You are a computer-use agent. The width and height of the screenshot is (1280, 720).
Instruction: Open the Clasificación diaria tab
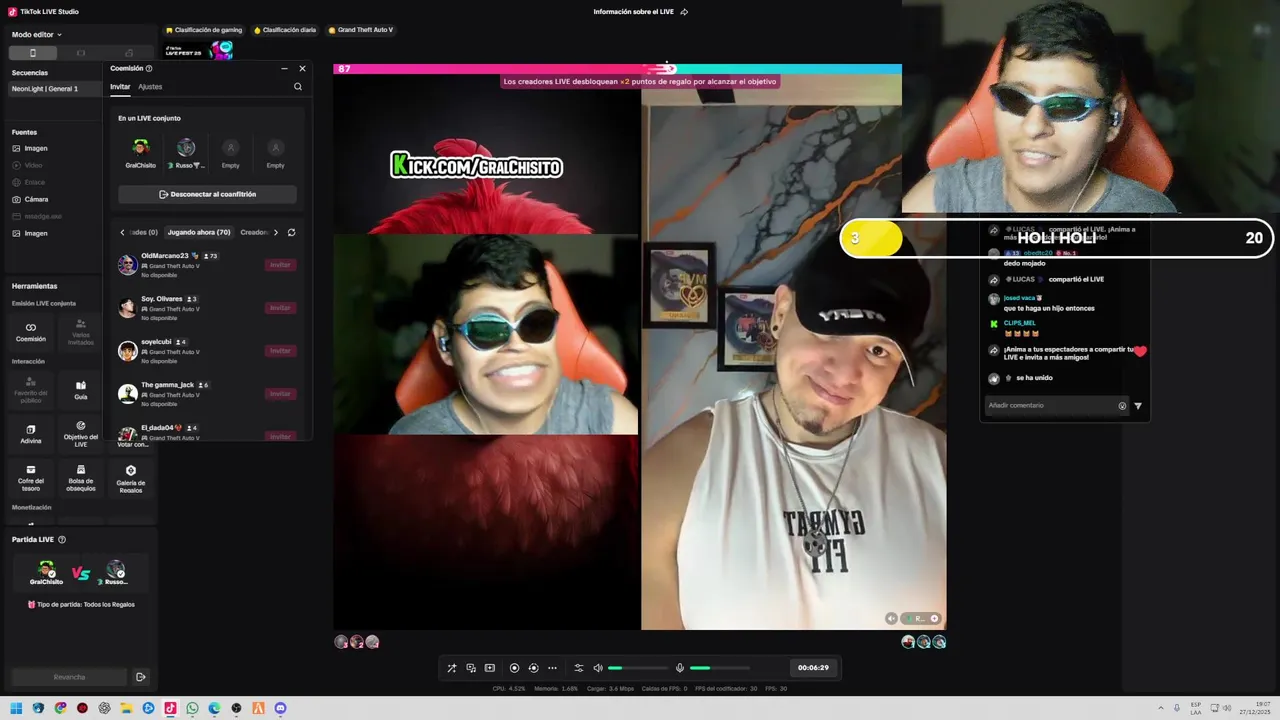[285, 30]
